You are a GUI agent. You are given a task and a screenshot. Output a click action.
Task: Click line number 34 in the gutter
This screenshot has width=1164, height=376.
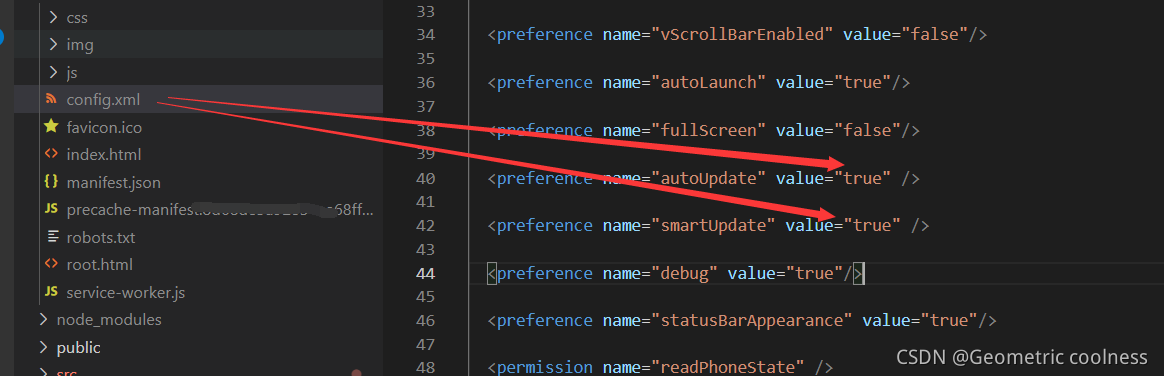[x=424, y=35]
